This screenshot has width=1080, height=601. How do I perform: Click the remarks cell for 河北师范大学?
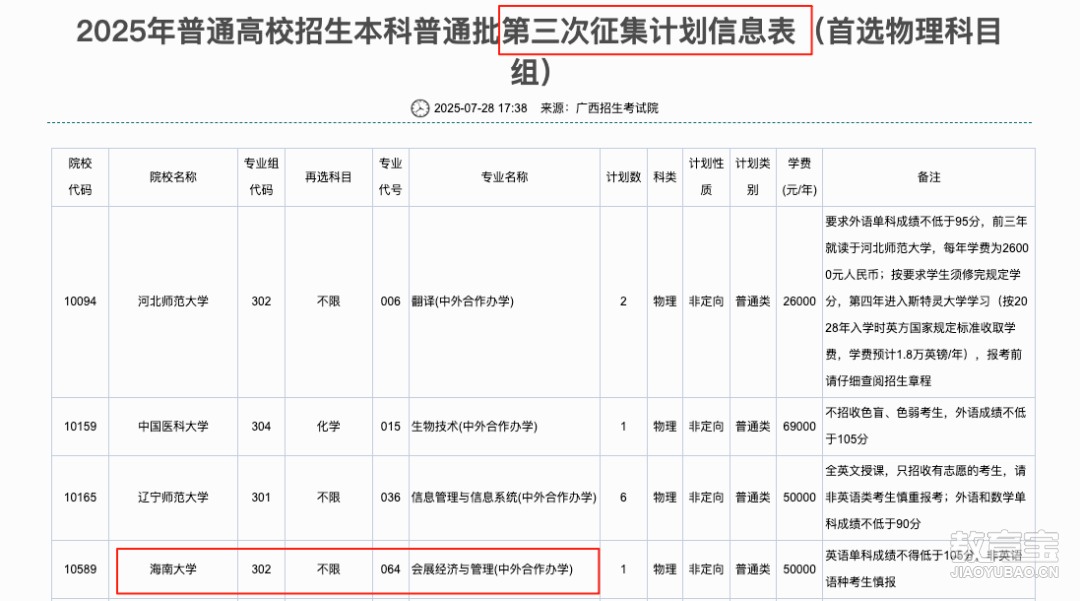point(928,302)
